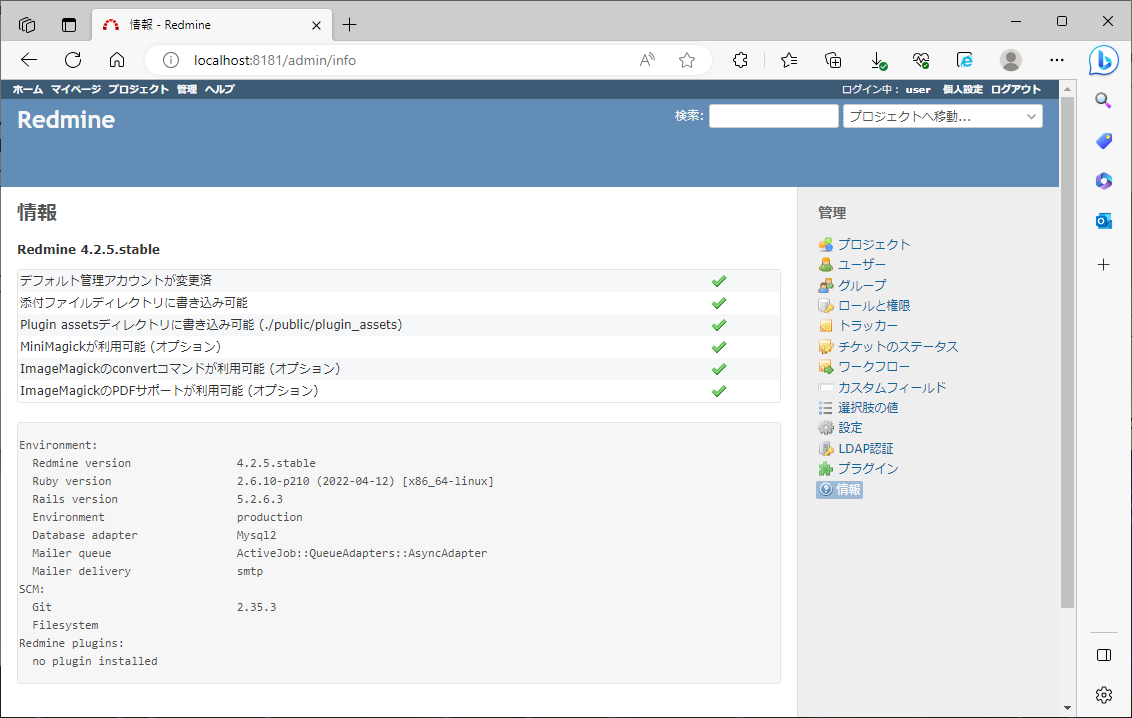Open LDAP認証 in admin sidebar

pos(866,448)
